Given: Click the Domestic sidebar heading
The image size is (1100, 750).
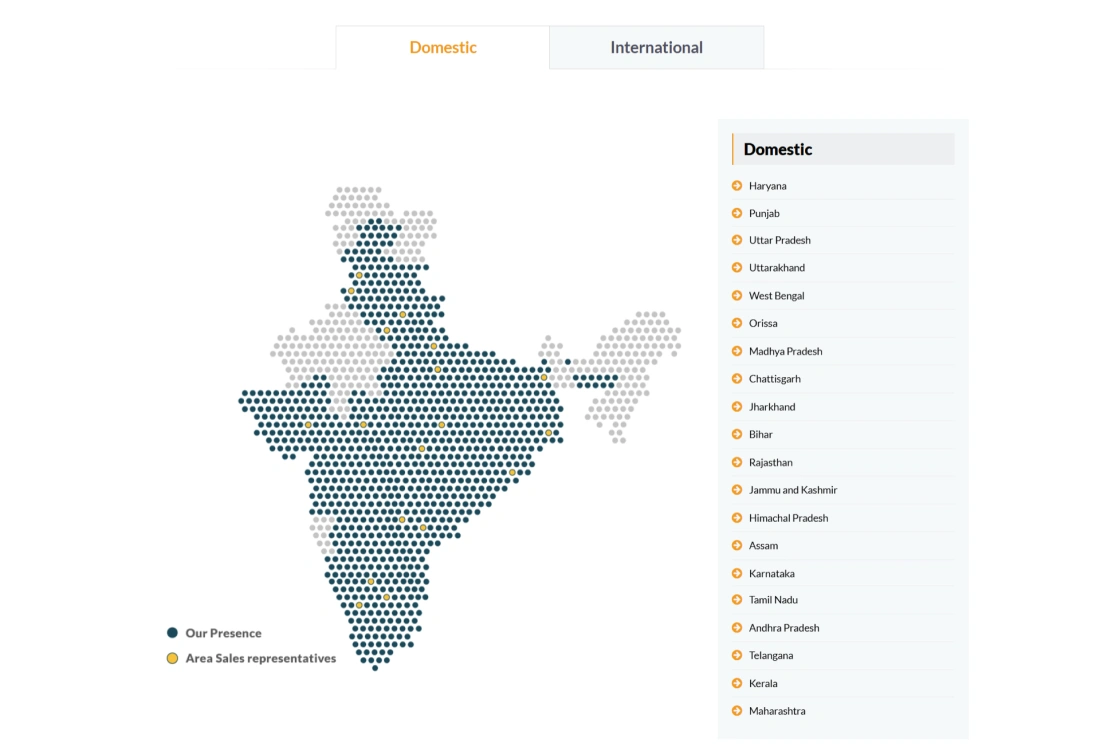Looking at the screenshot, I should 778,149.
